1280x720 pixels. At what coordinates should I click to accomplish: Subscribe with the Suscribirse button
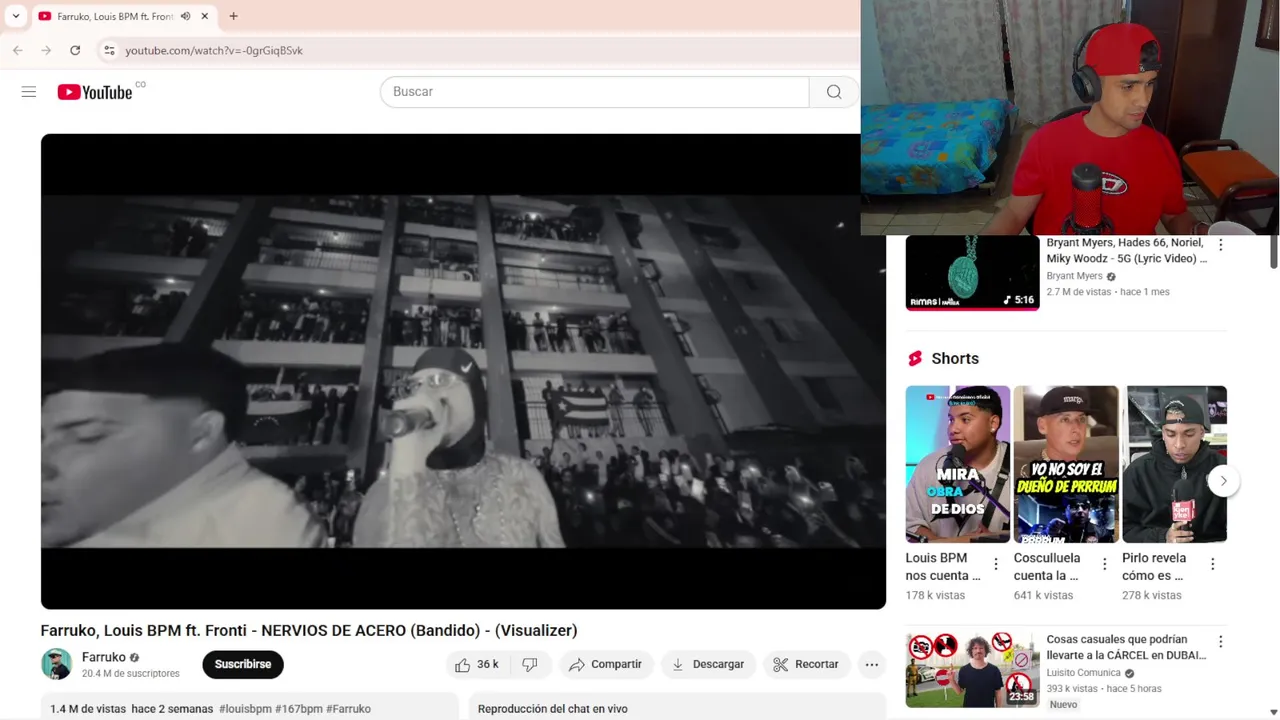(243, 664)
